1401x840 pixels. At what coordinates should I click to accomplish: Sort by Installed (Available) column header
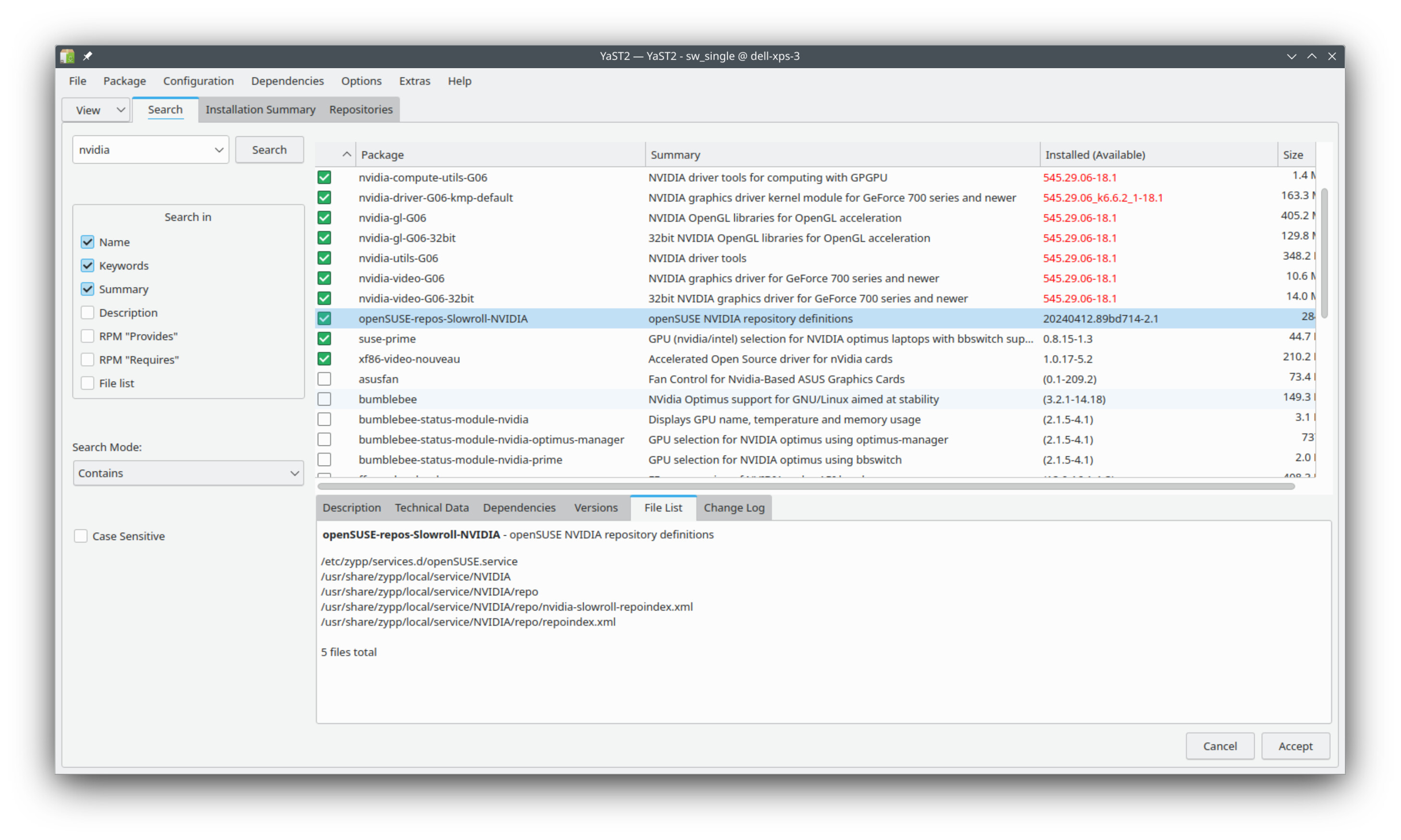[1159, 155]
